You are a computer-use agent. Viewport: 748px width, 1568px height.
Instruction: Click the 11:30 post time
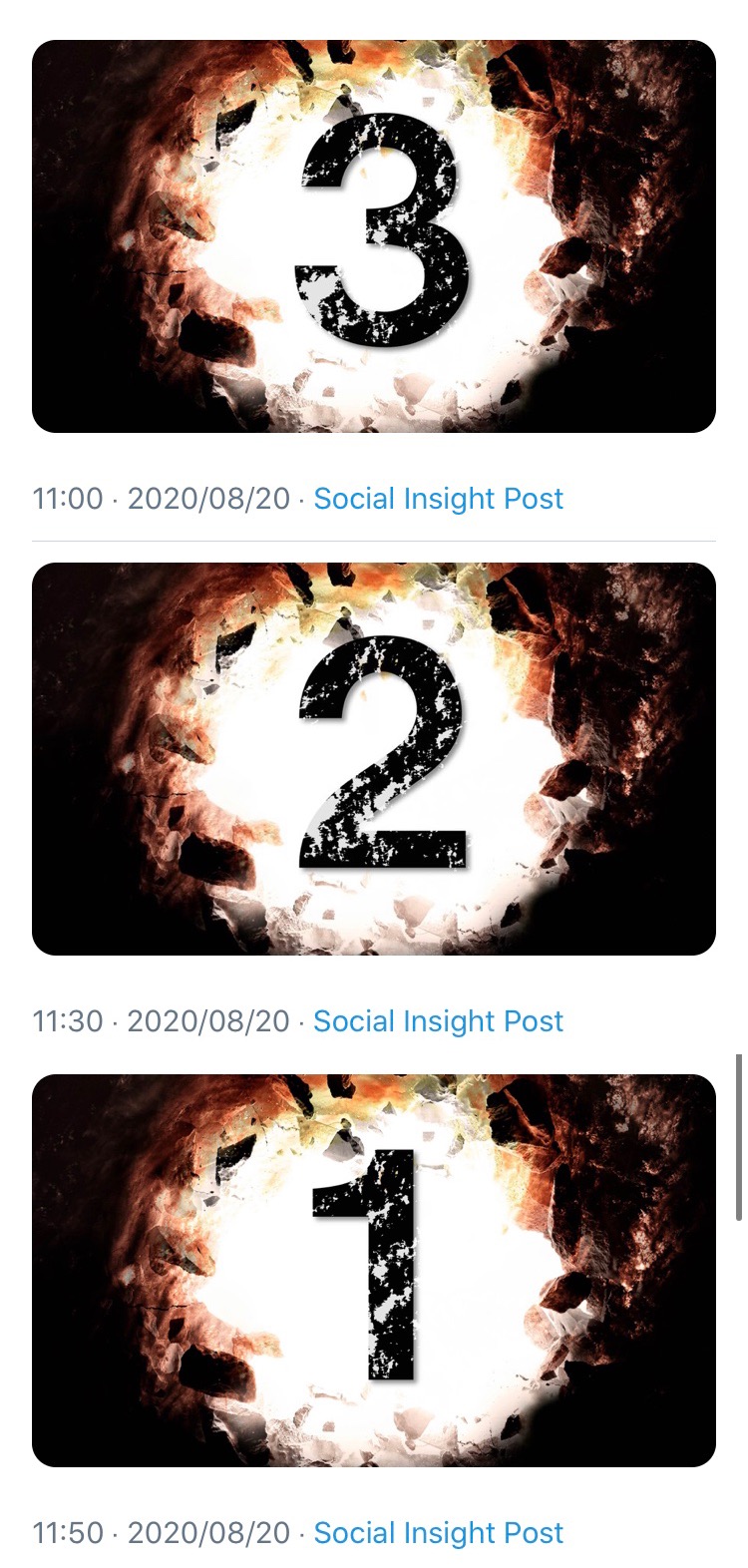tap(68, 1021)
